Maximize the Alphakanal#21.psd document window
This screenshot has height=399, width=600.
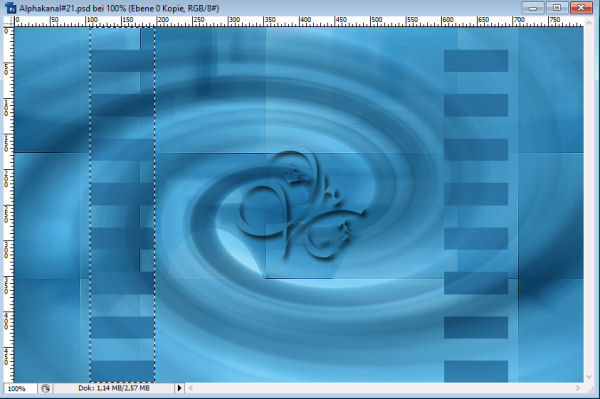click(x=557, y=8)
